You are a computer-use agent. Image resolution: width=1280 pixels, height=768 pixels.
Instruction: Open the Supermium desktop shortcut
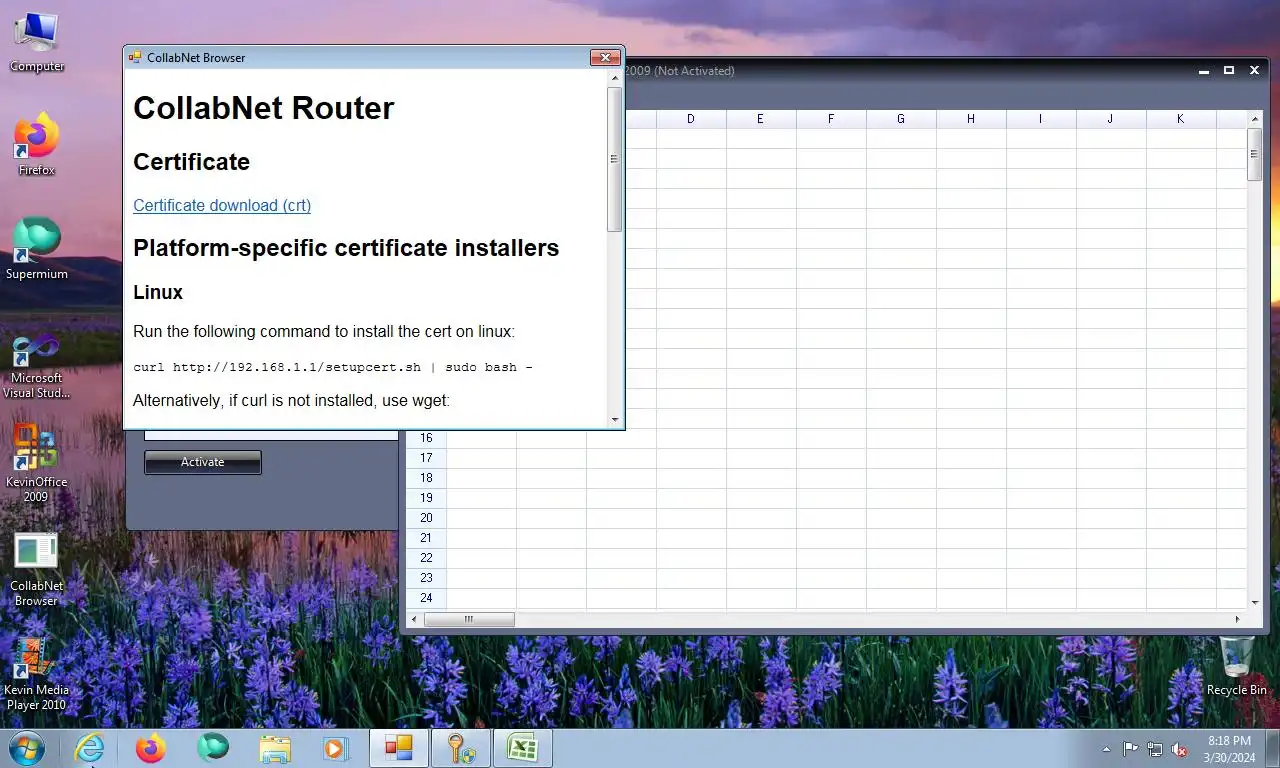point(37,250)
